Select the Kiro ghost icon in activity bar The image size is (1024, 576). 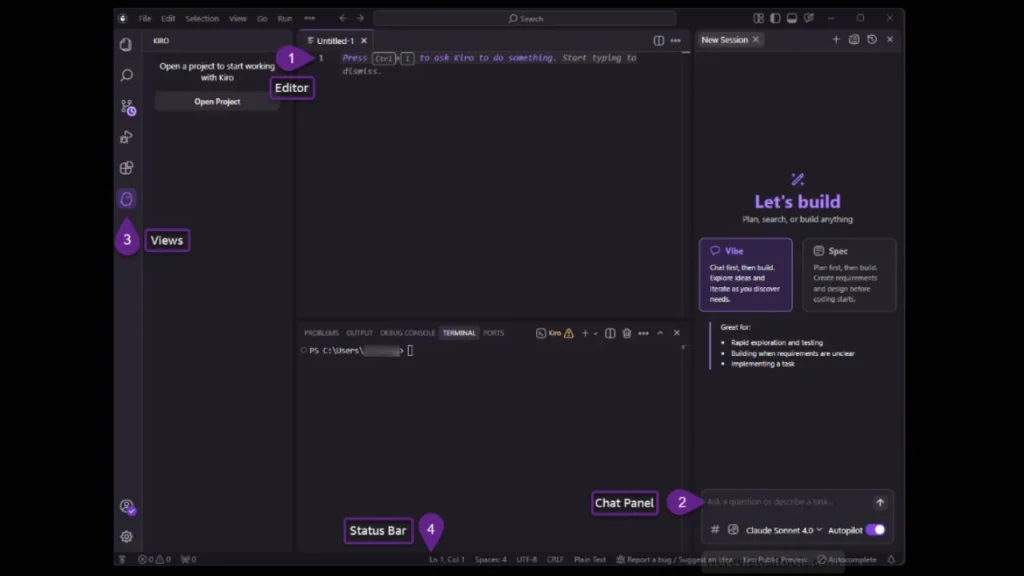pos(126,199)
